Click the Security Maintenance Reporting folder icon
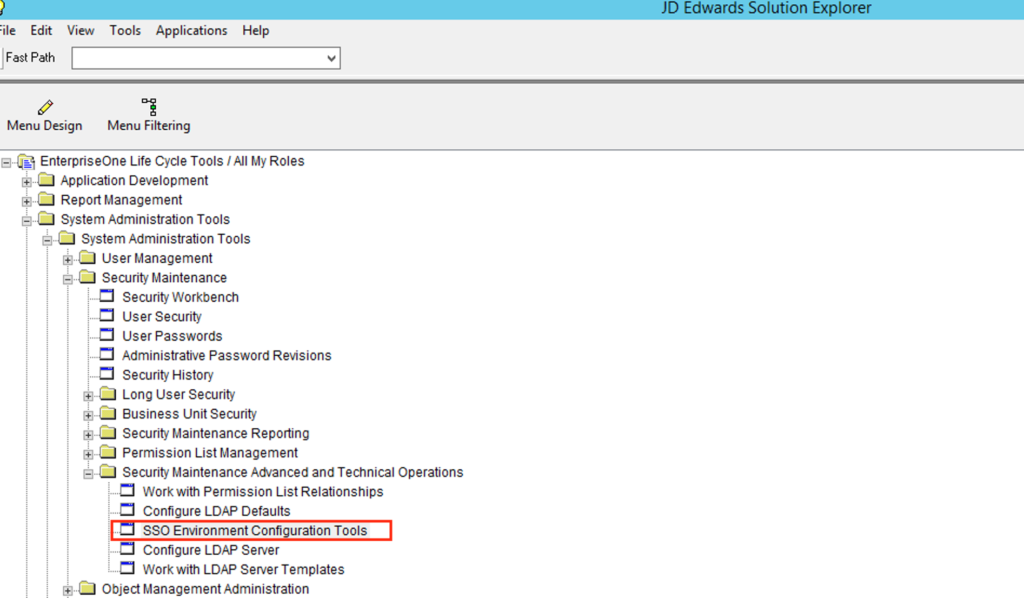This screenshot has height=598, width=1024. click(108, 433)
